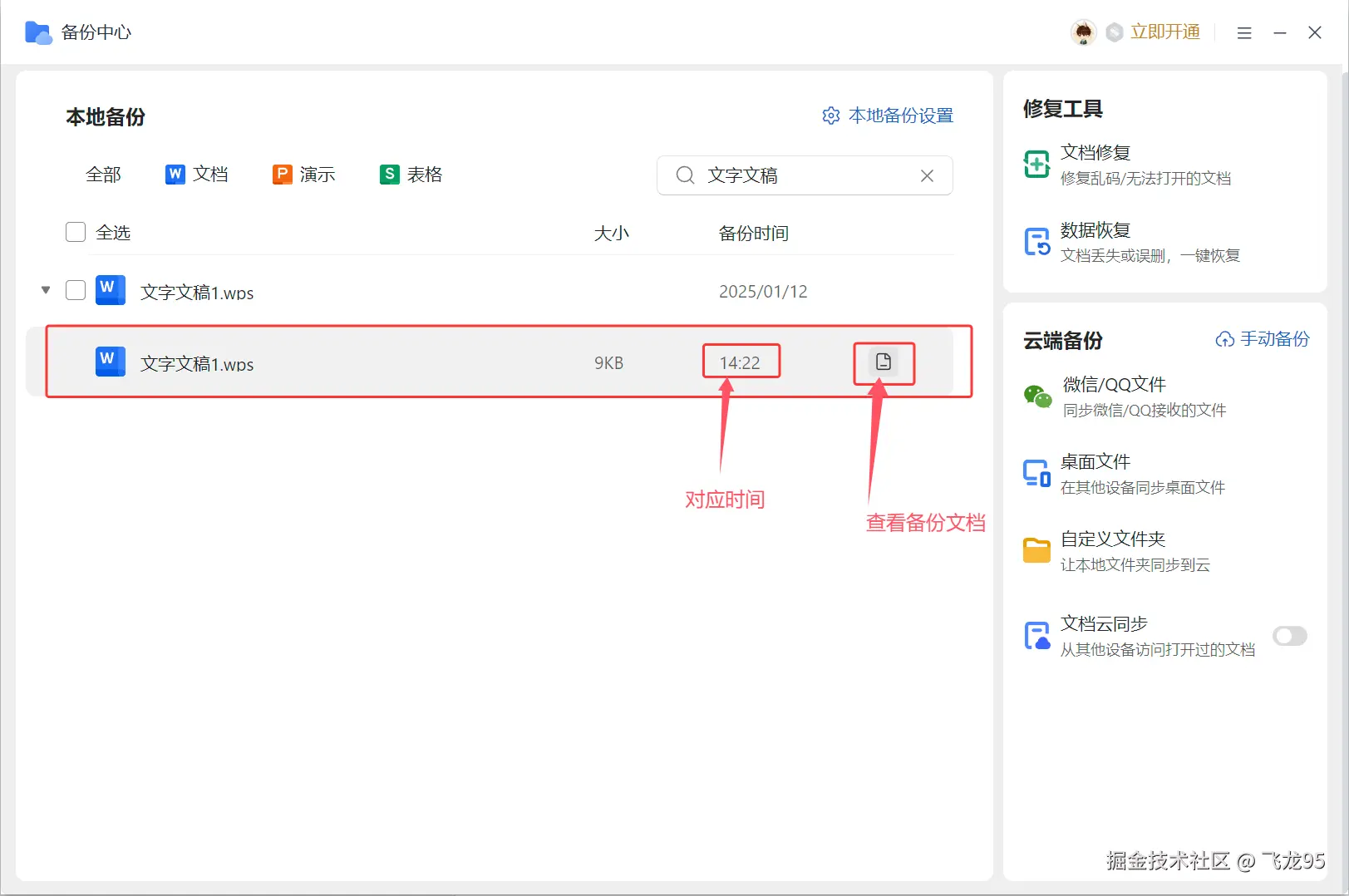This screenshot has width=1349, height=896.
Task: Click the yellow folder icon for 自定义文件夹
Action: point(1037,550)
